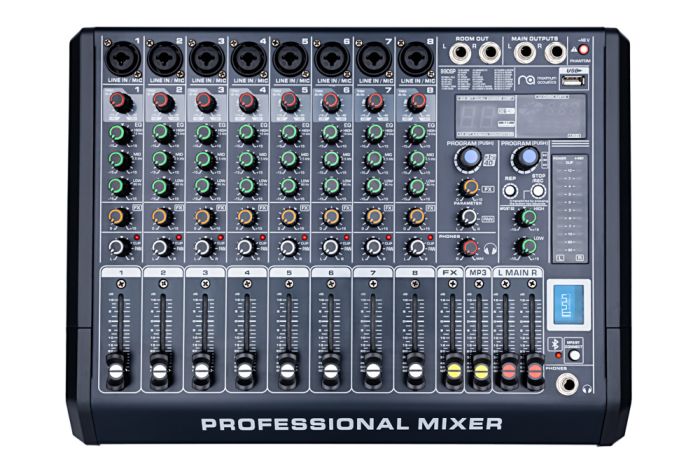Click channel 2 orange FX send knob
This screenshot has height=467, width=700.
click(x=161, y=217)
